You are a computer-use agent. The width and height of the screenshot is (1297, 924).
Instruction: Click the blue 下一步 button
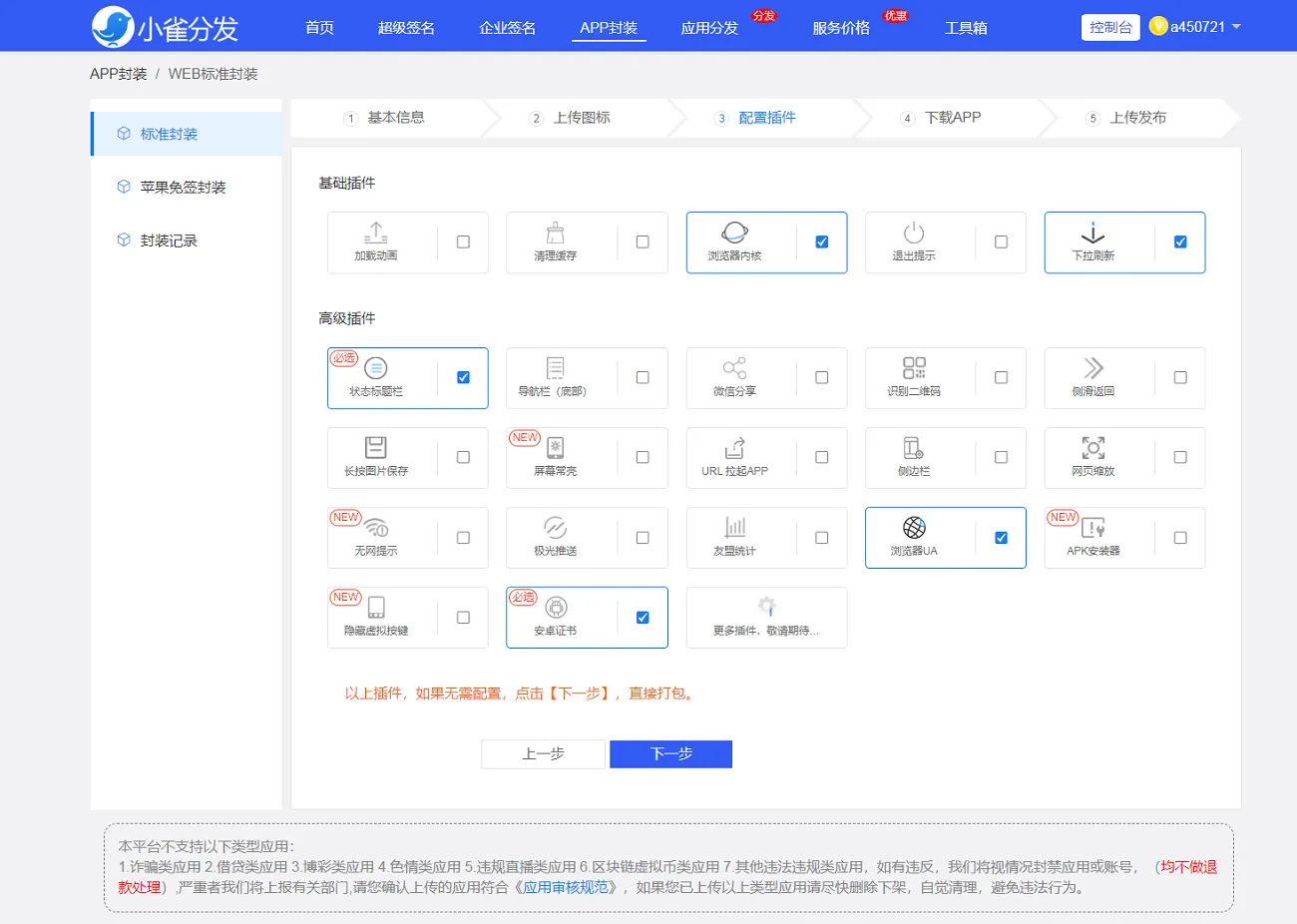tap(670, 754)
